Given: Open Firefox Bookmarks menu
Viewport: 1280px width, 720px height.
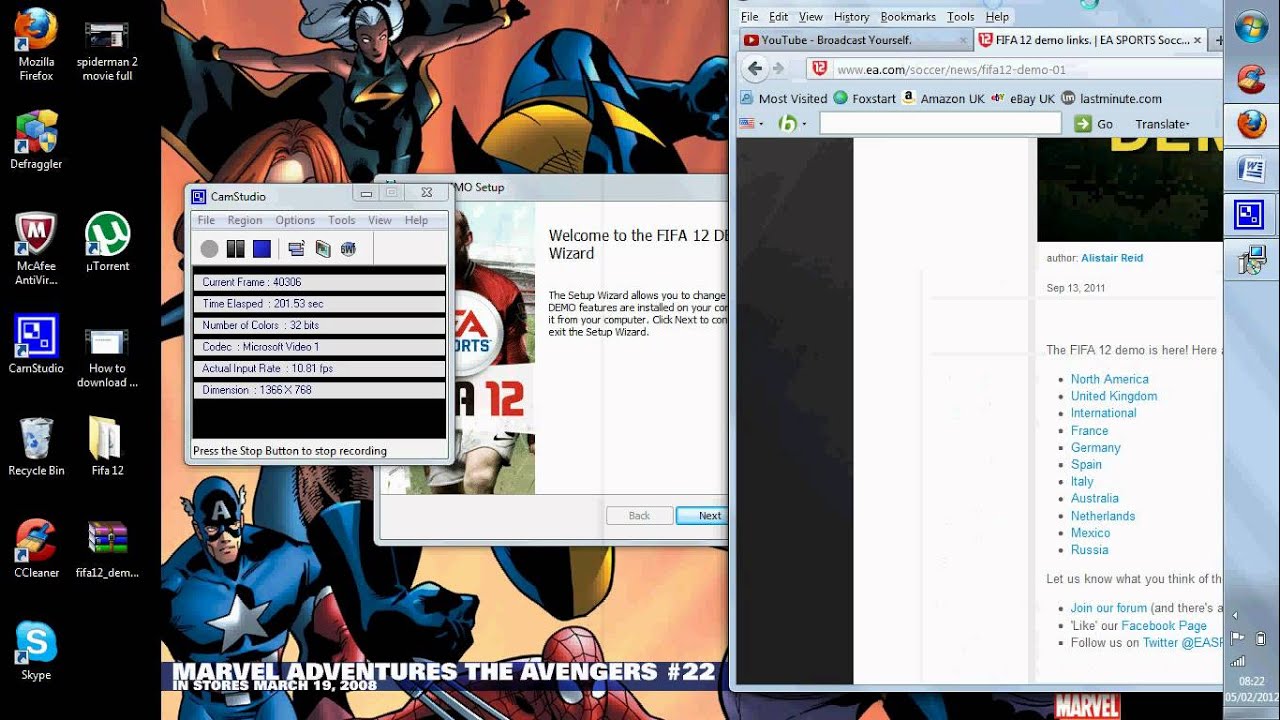Looking at the screenshot, I should point(908,17).
